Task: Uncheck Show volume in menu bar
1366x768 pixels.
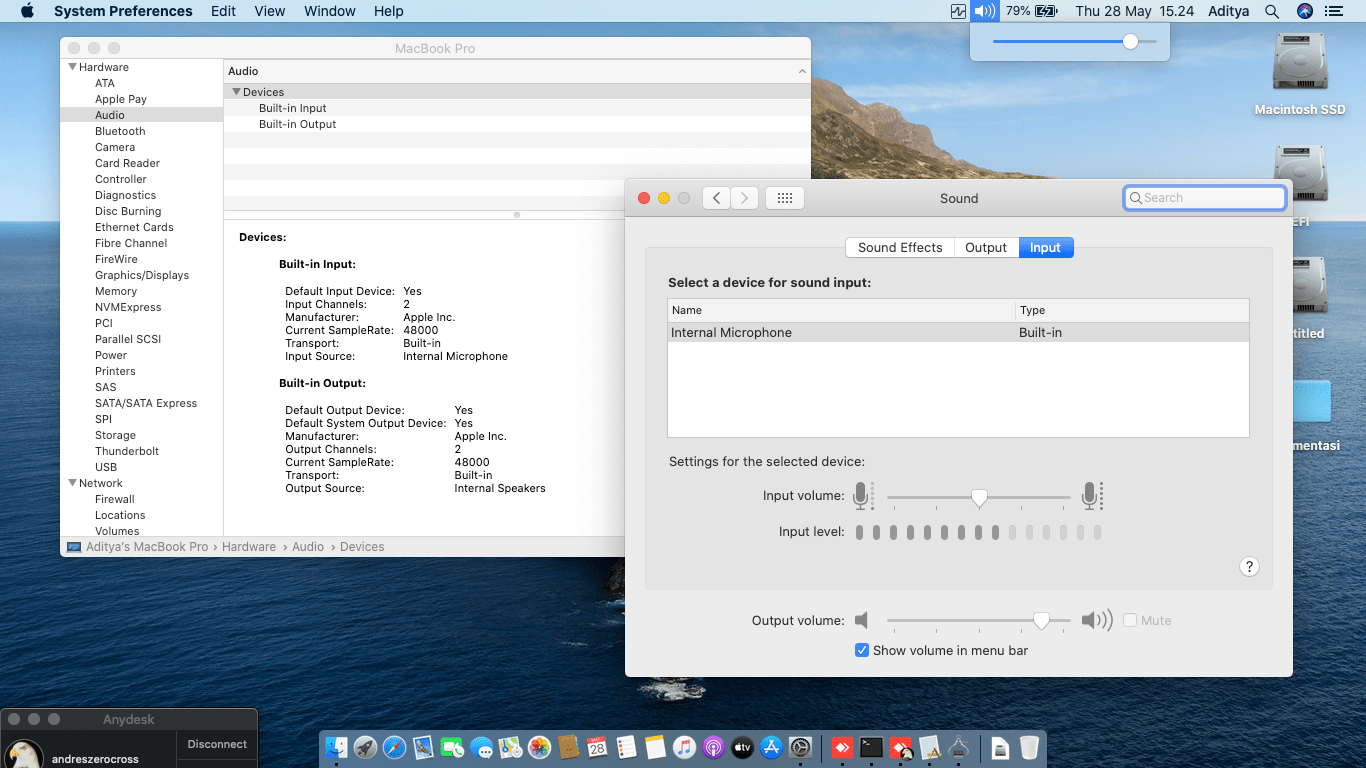Action: (862, 650)
